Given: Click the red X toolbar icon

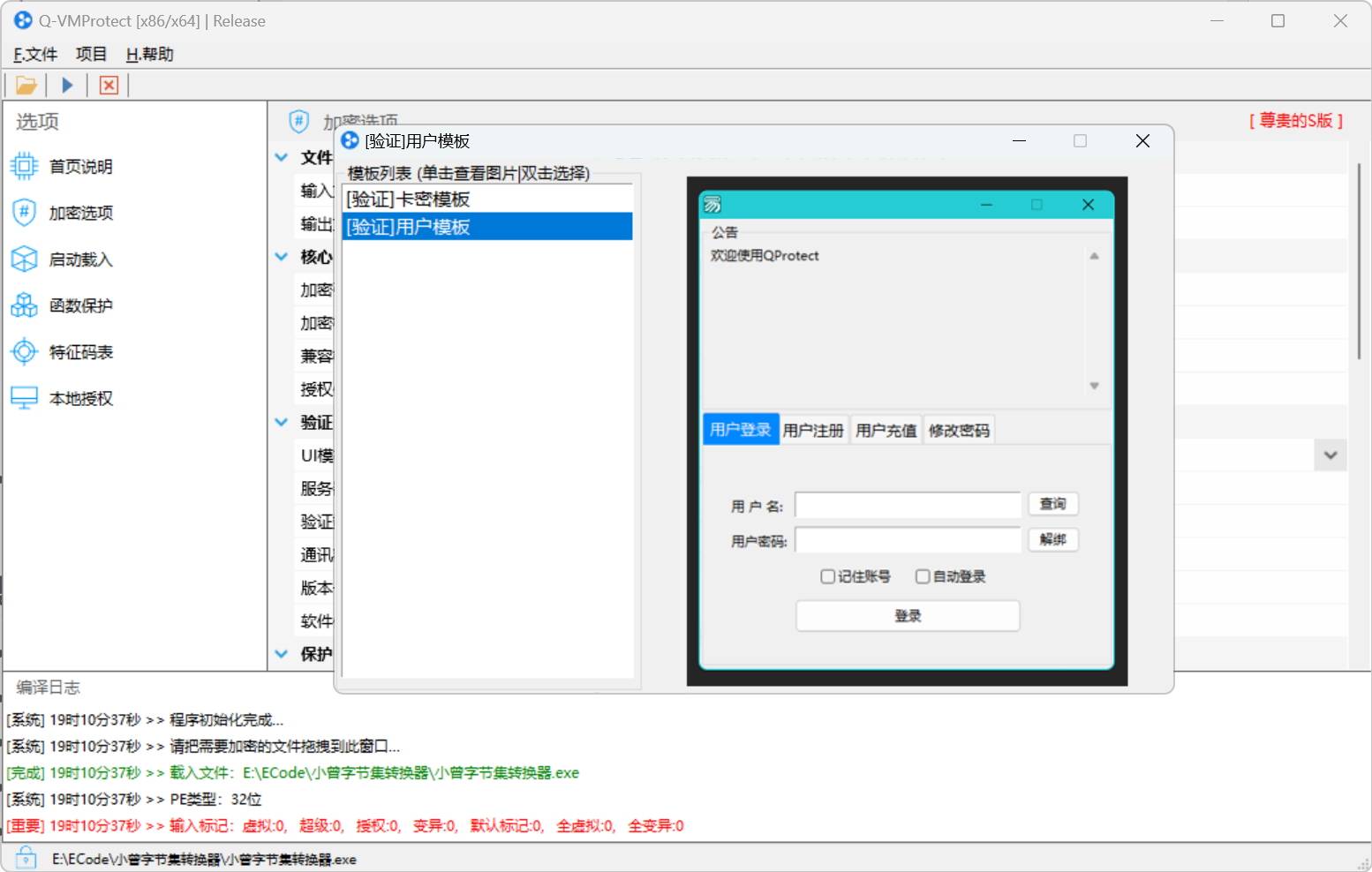Looking at the screenshot, I should (108, 84).
